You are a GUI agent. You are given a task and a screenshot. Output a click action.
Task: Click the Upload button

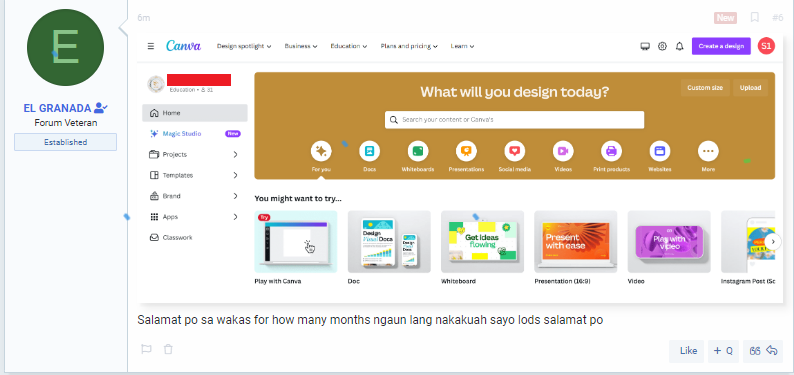[x=750, y=88]
